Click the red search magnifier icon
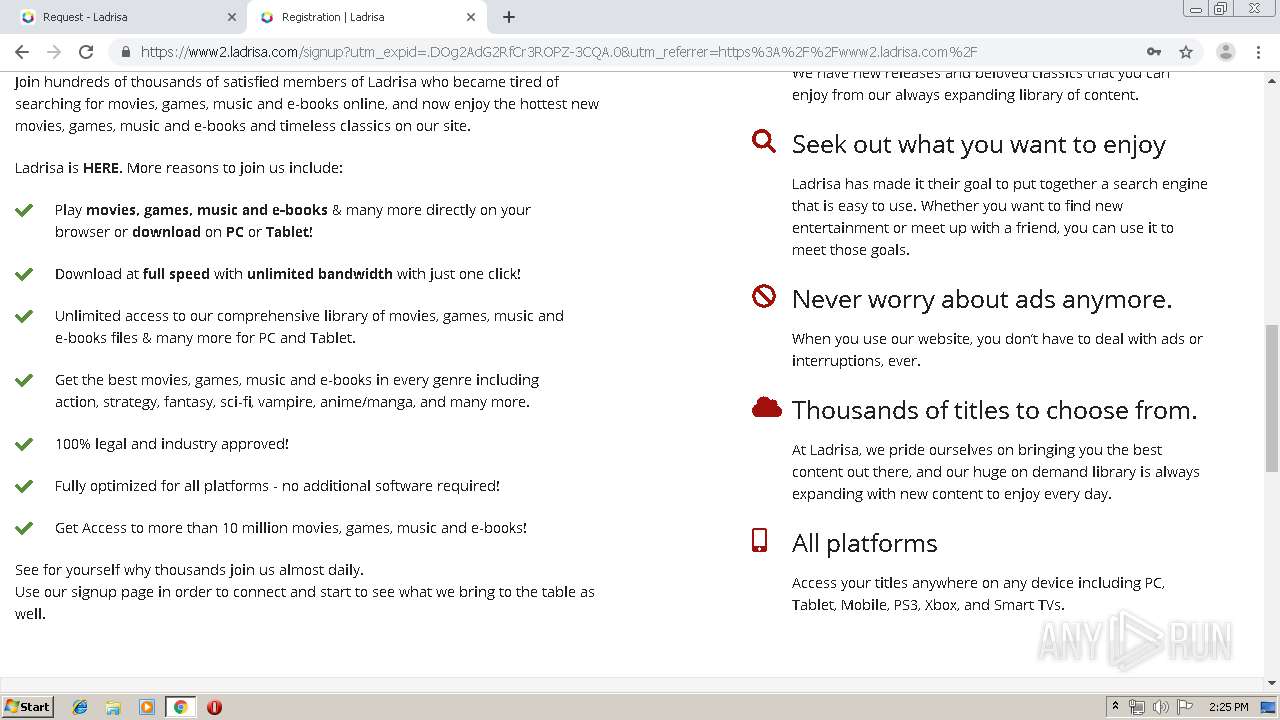The image size is (1280, 720). point(764,141)
